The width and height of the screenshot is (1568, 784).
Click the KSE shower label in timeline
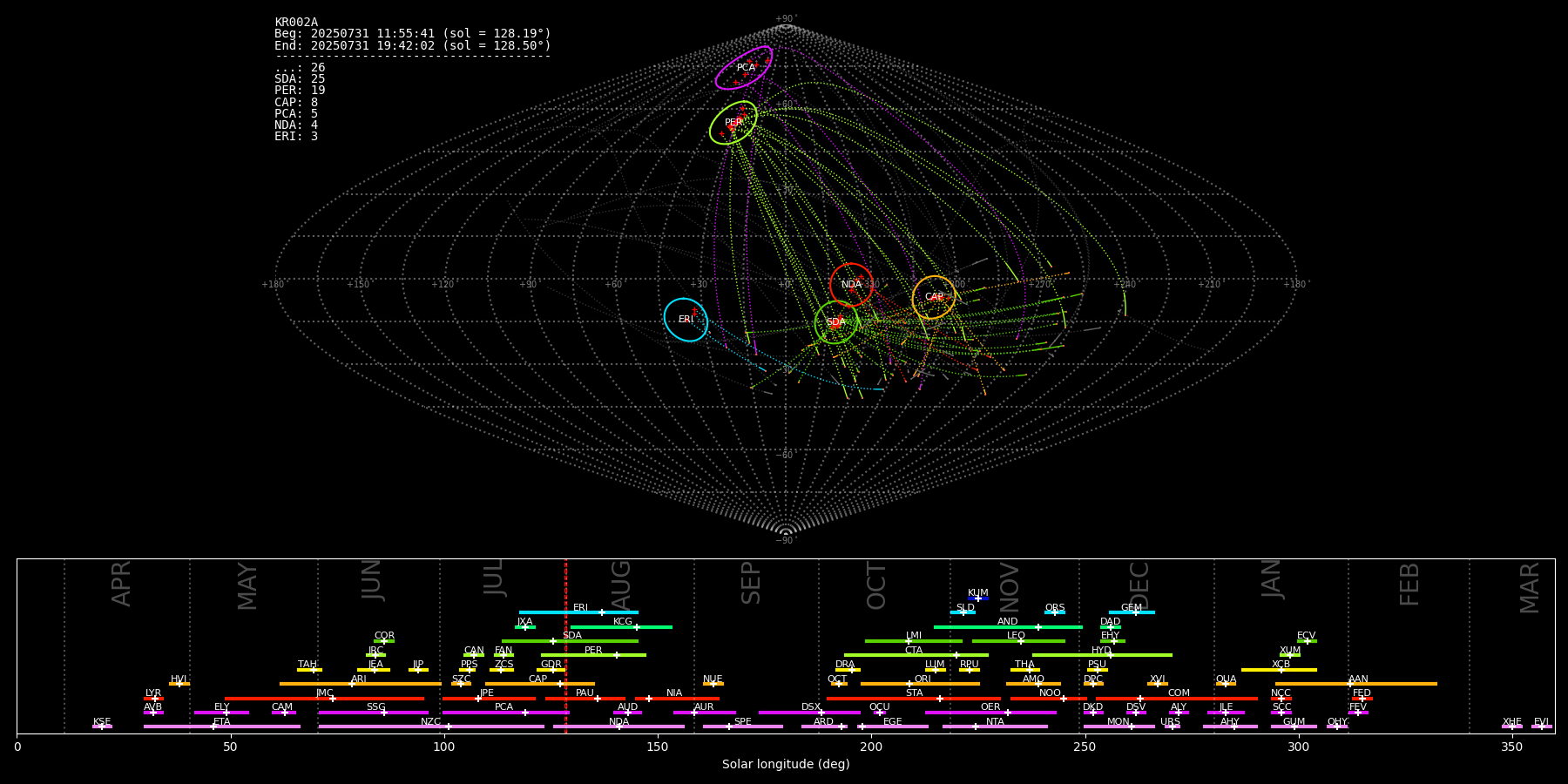[x=102, y=722]
